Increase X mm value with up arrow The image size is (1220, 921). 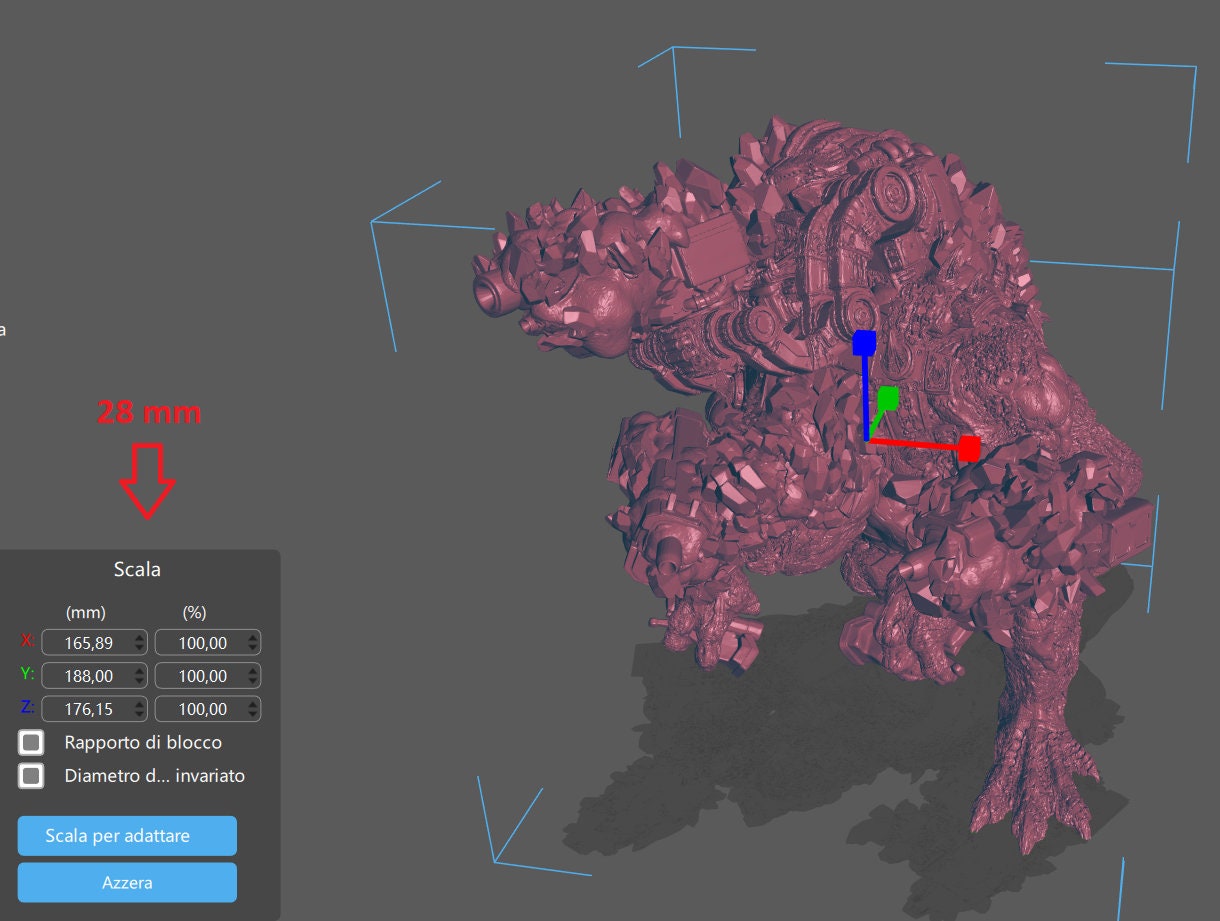(139, 637)
